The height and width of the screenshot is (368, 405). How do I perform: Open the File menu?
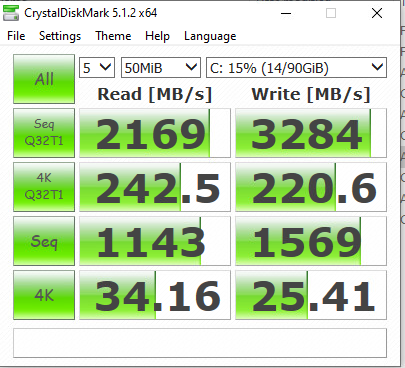click(x=16, y=36)
